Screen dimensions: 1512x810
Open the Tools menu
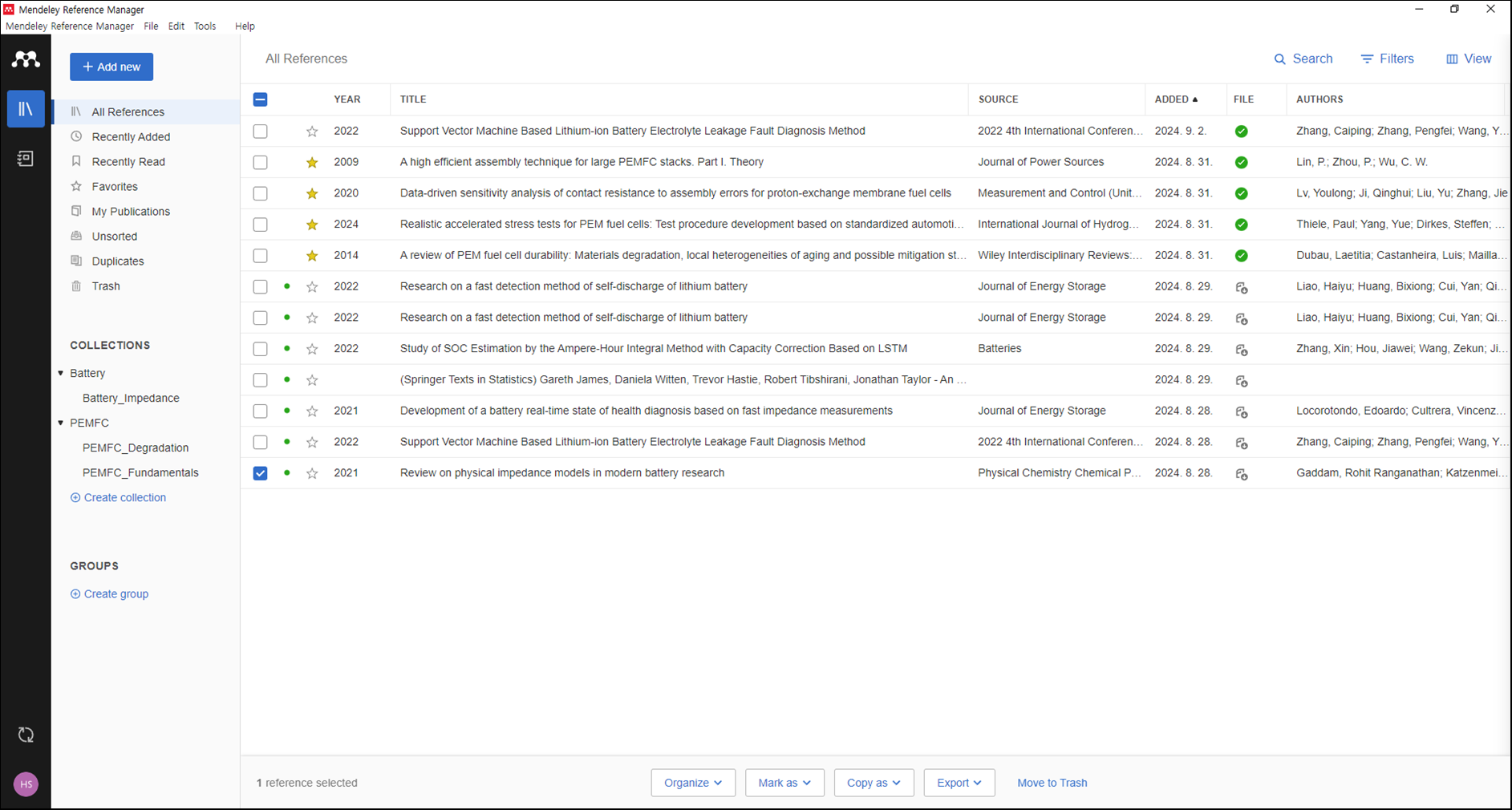[x=205, y=26]
